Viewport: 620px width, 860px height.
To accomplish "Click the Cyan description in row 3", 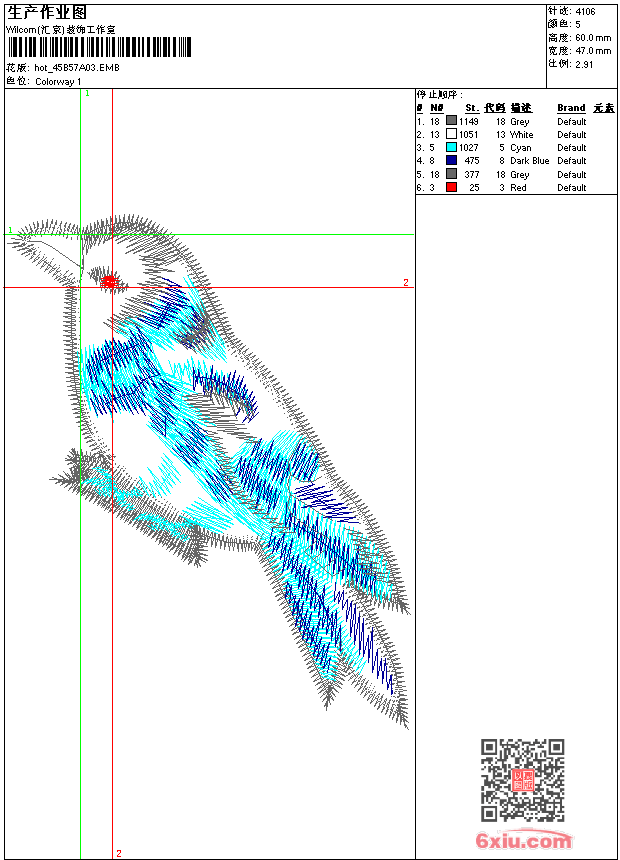I will [x=520, y=148].
